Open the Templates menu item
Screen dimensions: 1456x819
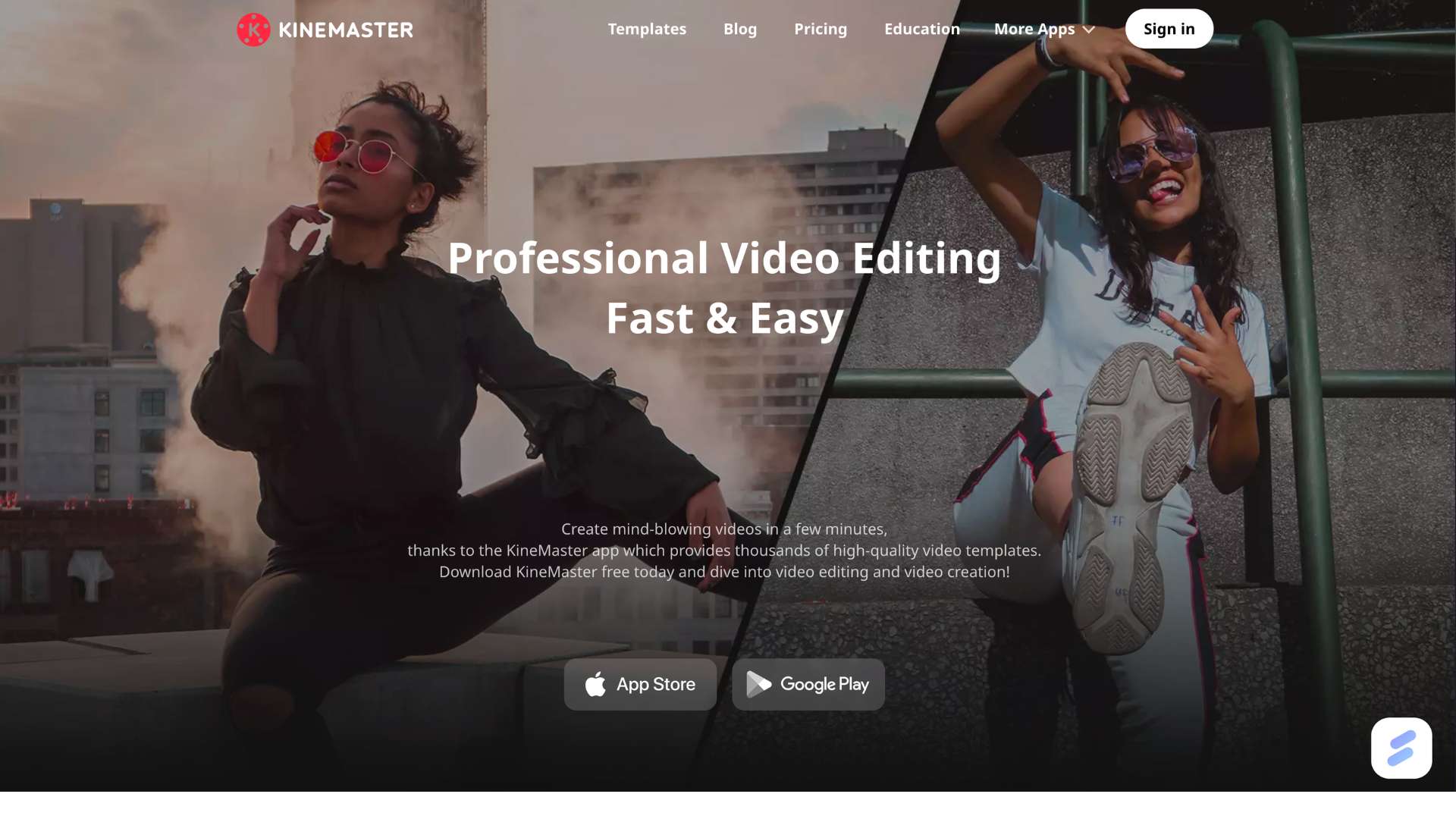point(647,29)
